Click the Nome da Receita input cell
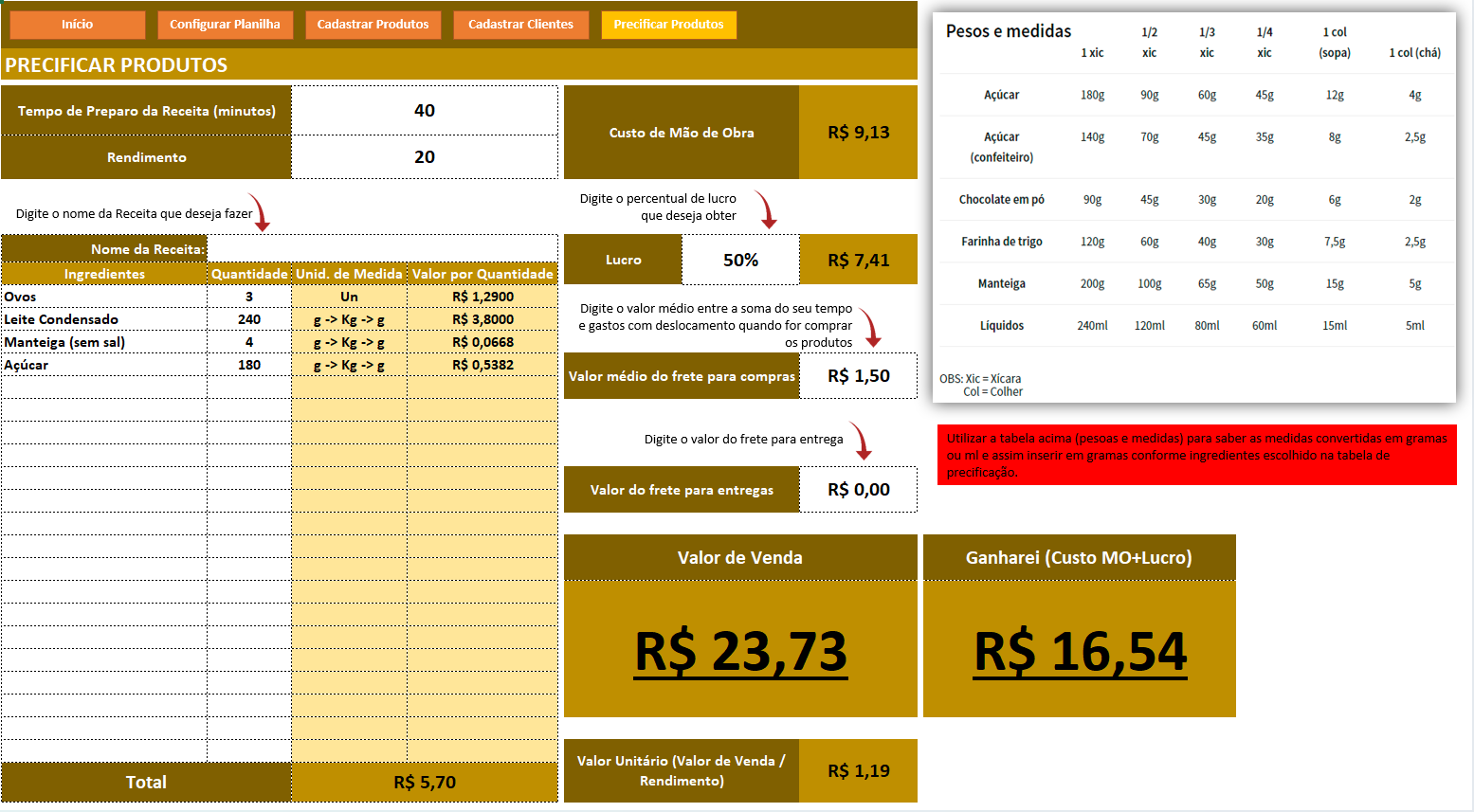This screenshot has width=1474, height=812. [x=382, y=249]
